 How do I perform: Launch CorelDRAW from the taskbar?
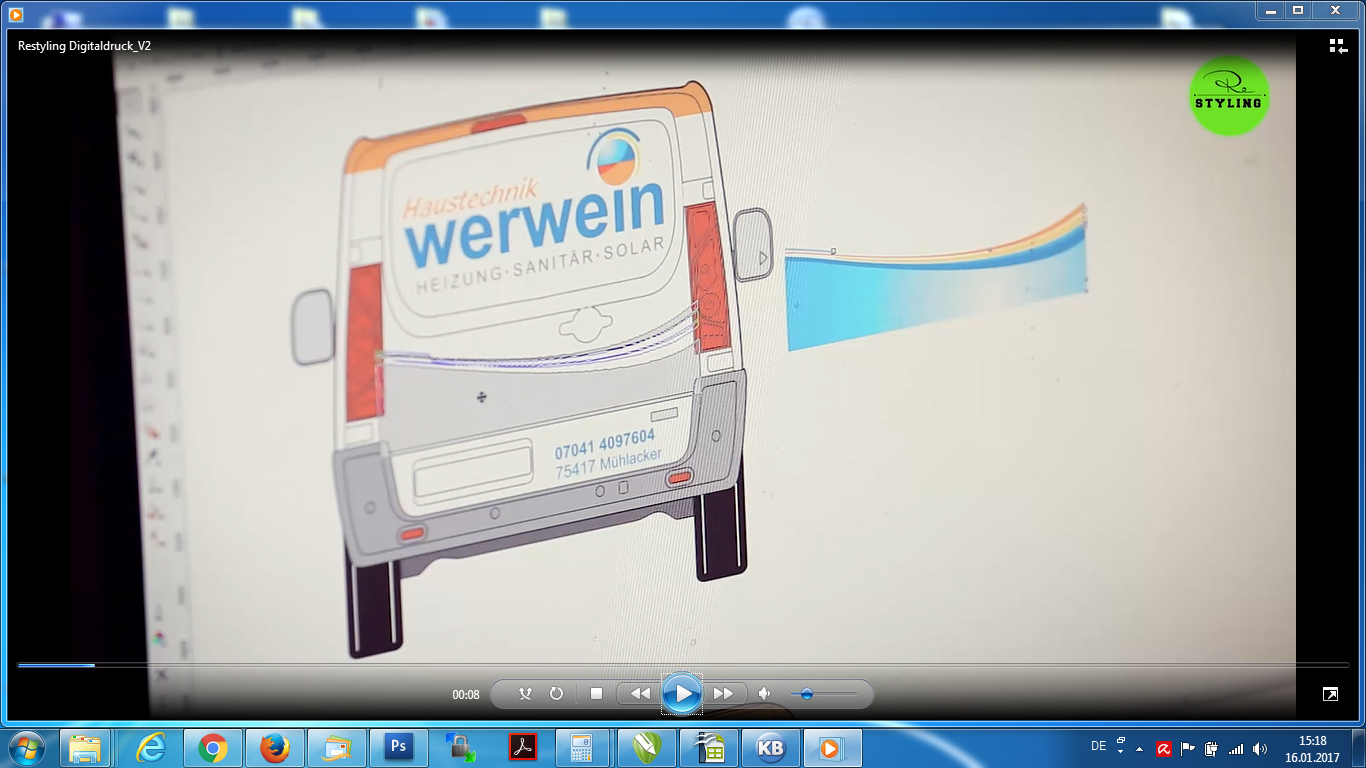point(646,748)
